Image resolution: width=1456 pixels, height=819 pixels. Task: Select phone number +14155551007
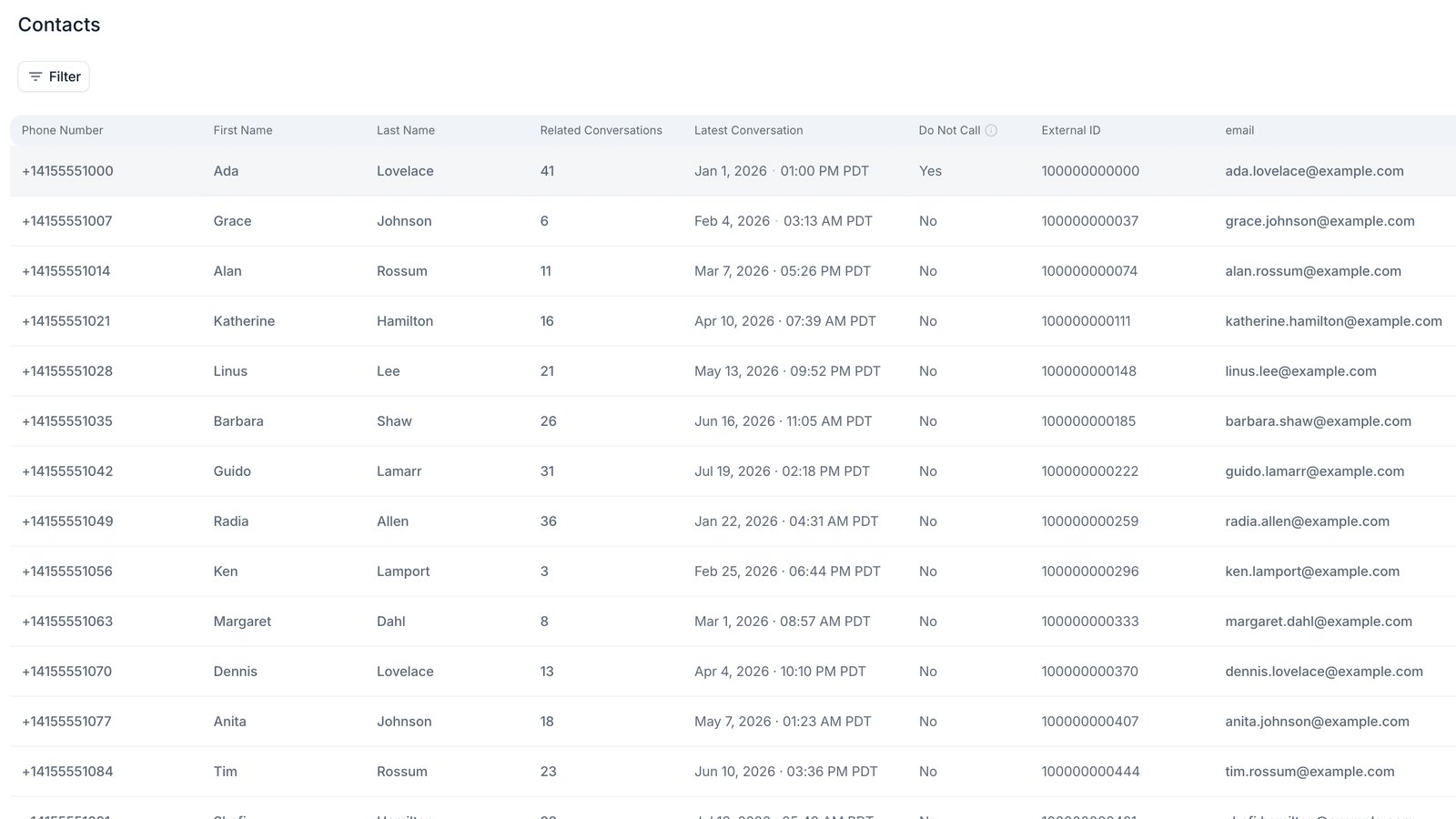pos(67,221)
